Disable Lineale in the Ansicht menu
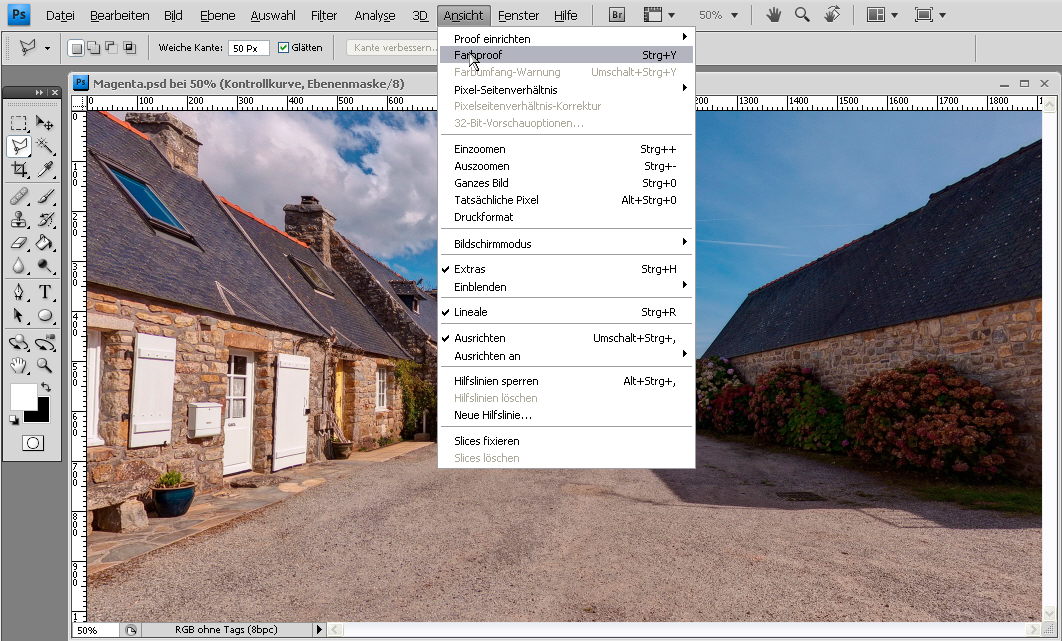This screenshot has height=641, width=1062. (x=470, y=312)
